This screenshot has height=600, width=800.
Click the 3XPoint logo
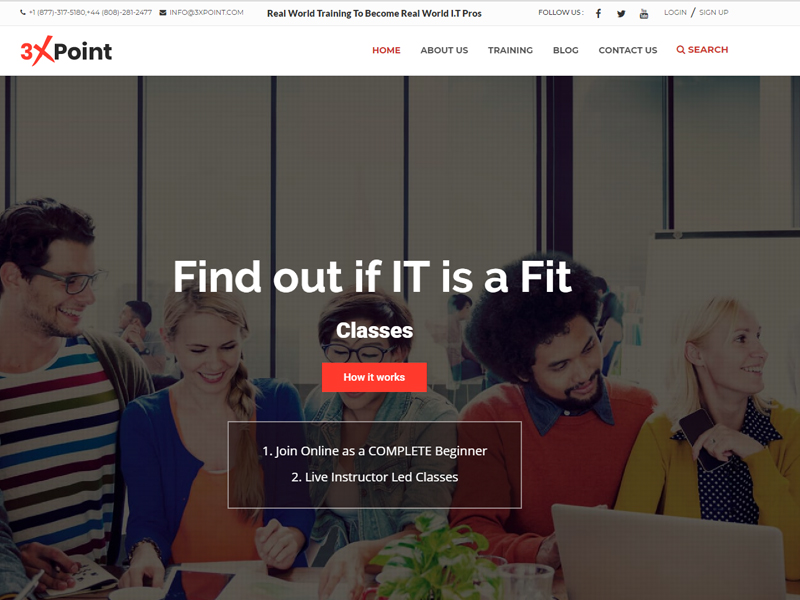click(x=66, y=51)
